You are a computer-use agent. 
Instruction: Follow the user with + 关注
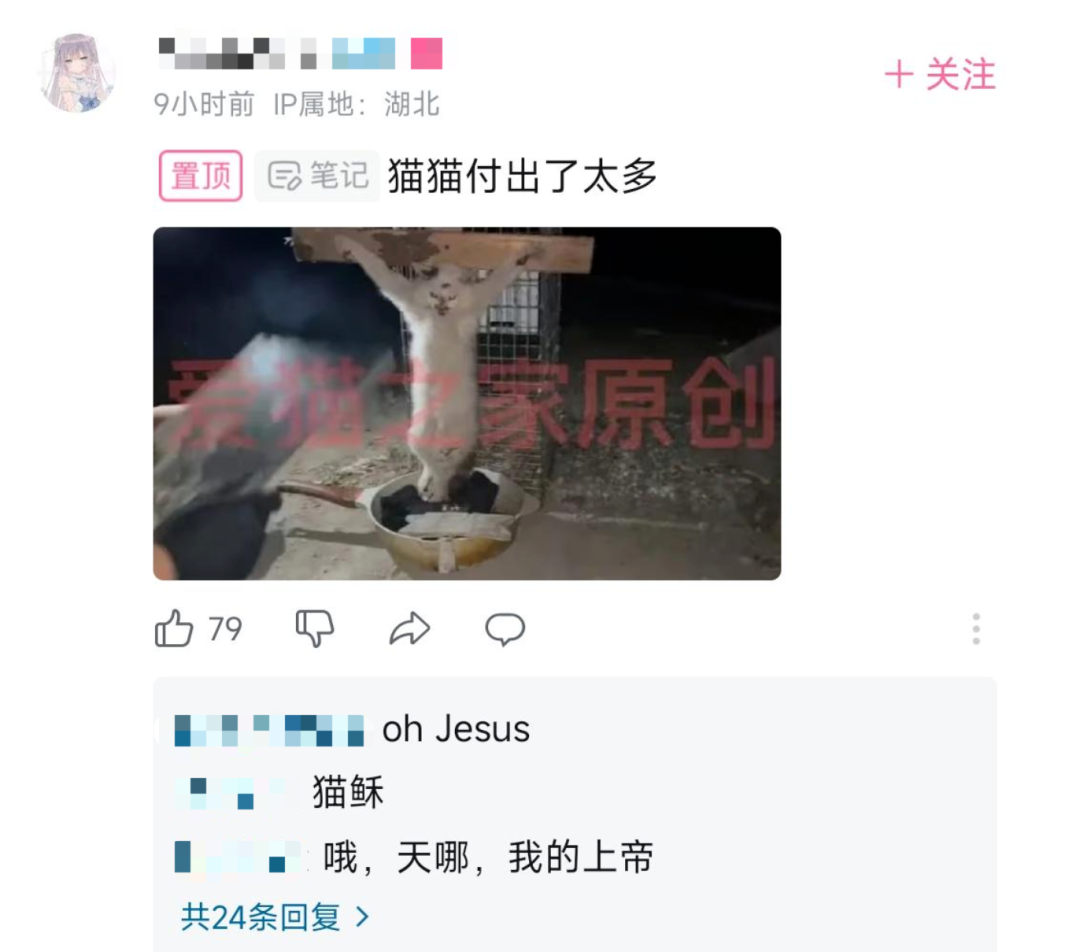[x=940, y=74]
